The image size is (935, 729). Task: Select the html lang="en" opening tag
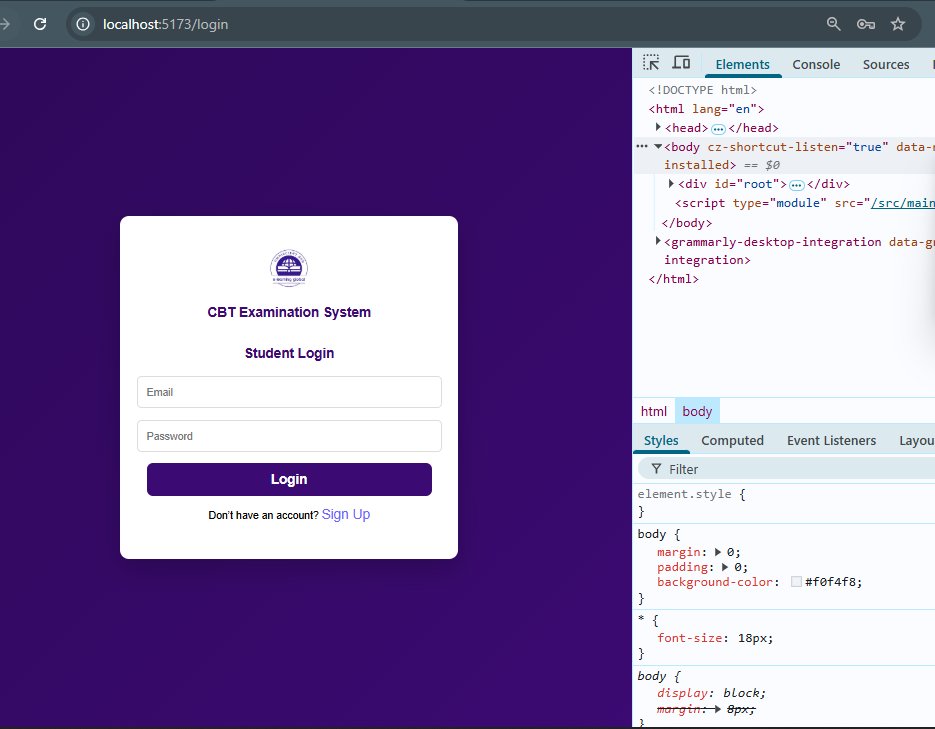pos(706,109)
